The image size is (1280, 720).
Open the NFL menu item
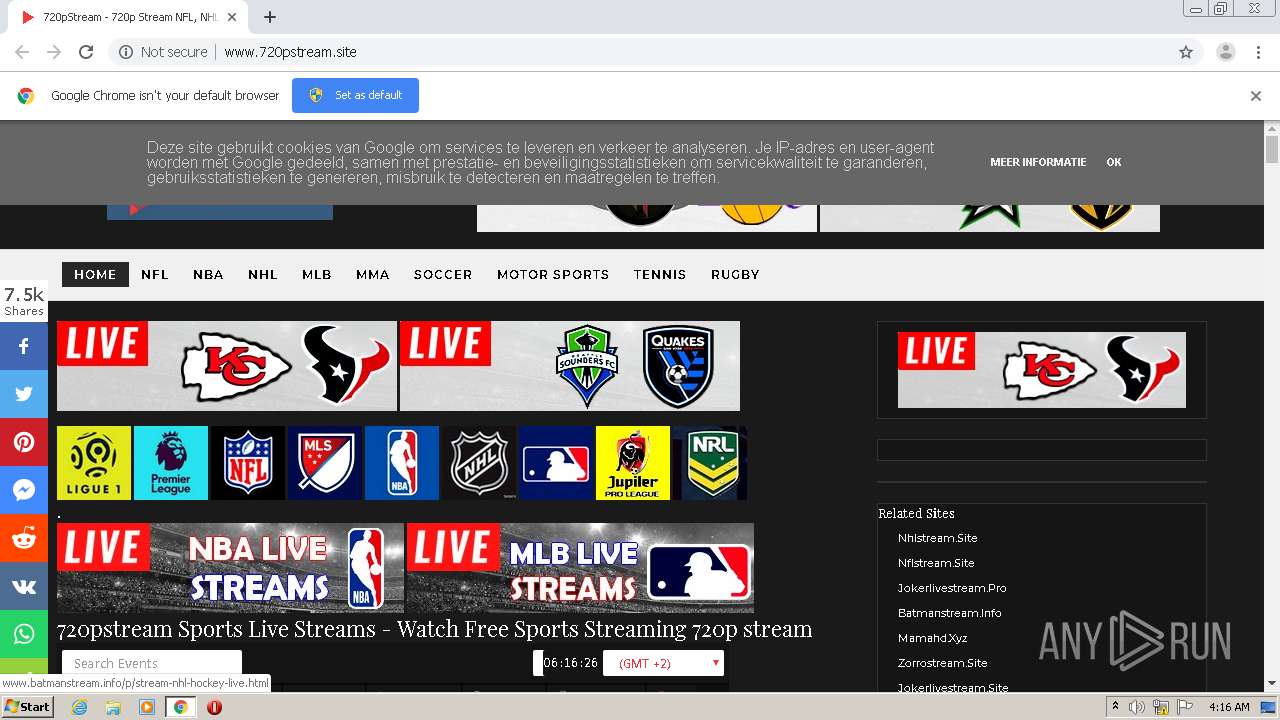pos(155,274)
